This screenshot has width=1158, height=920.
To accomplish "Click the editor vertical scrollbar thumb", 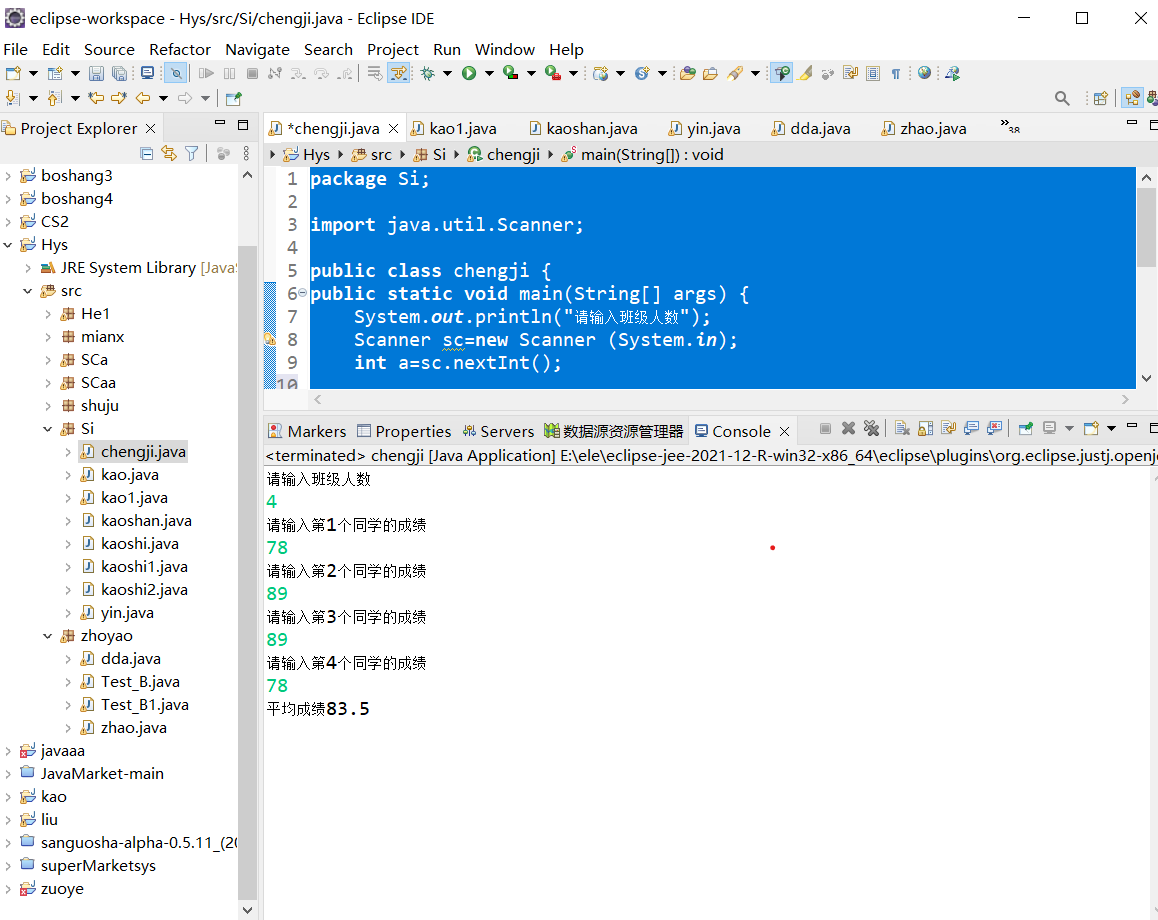I will pyautogui.click(x=1146, y=228).
